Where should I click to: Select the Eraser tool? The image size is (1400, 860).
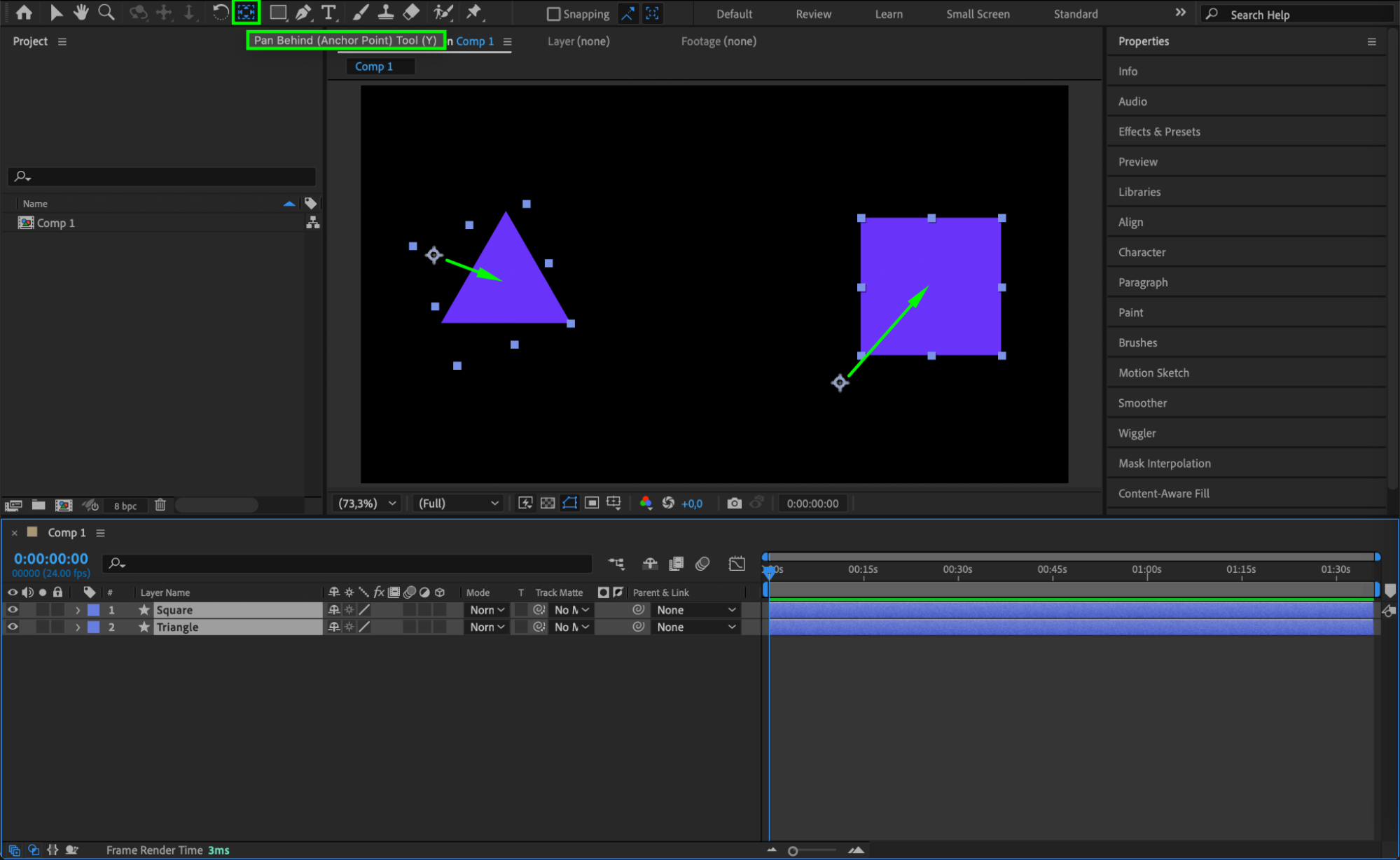[412, 12]
